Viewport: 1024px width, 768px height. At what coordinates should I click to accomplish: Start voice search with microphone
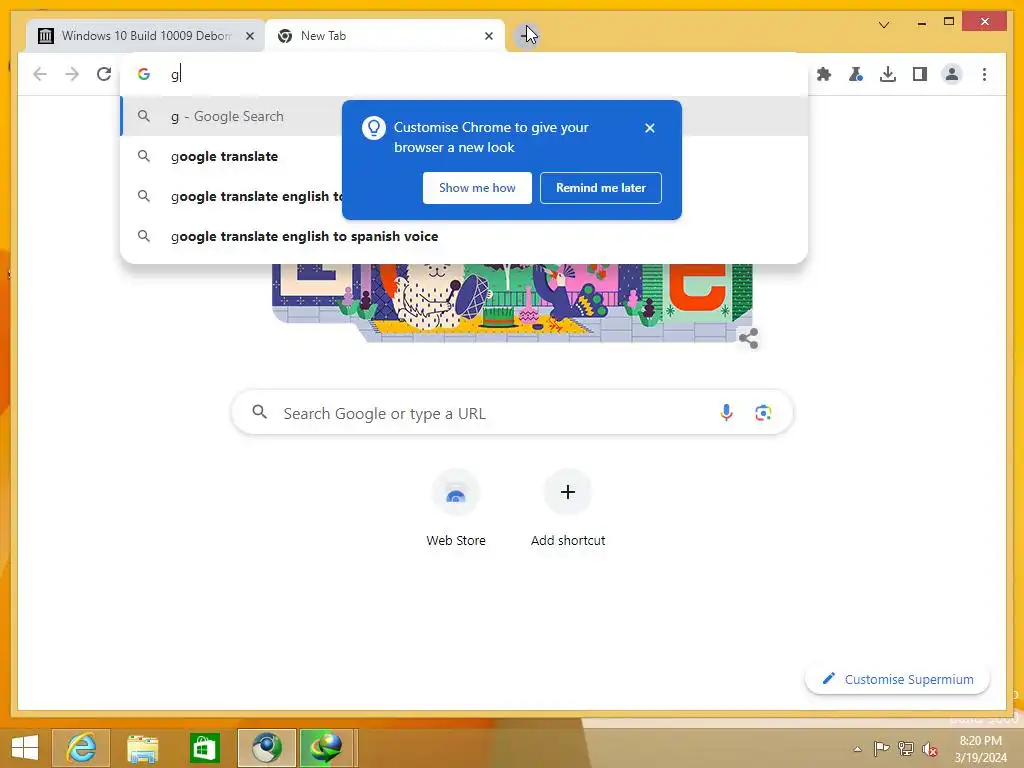(x=726, y=413)
